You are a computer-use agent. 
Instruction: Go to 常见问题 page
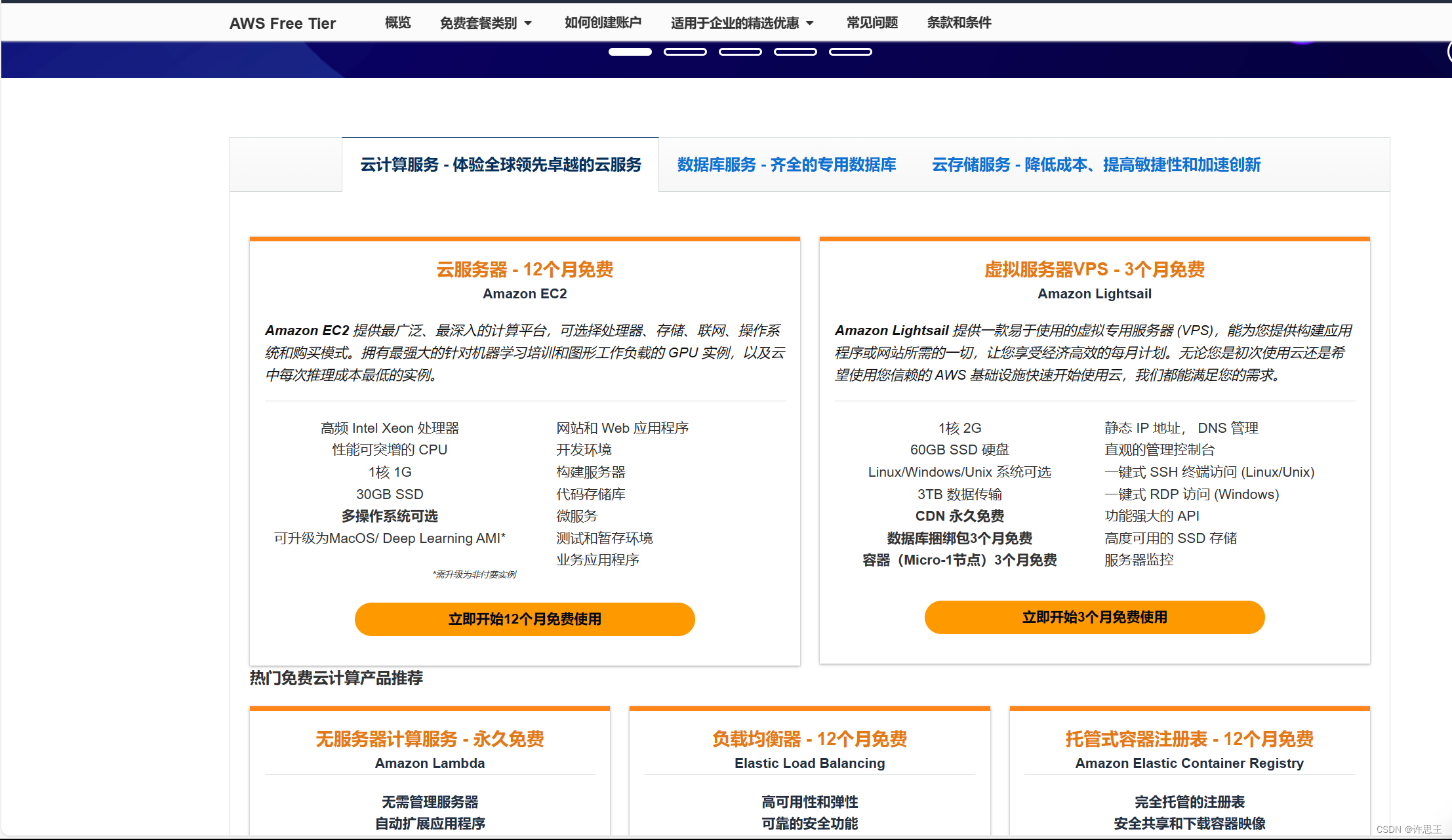(872, 23)
